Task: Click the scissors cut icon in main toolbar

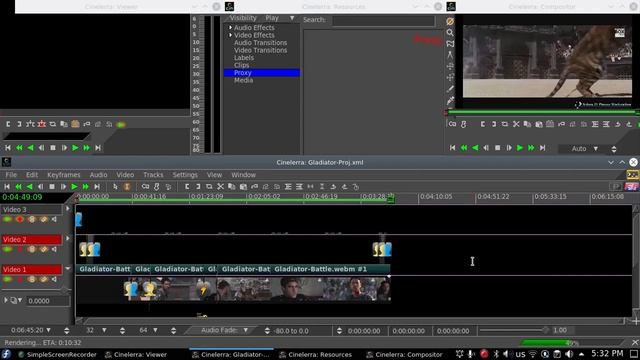Action: pos(220,187)
